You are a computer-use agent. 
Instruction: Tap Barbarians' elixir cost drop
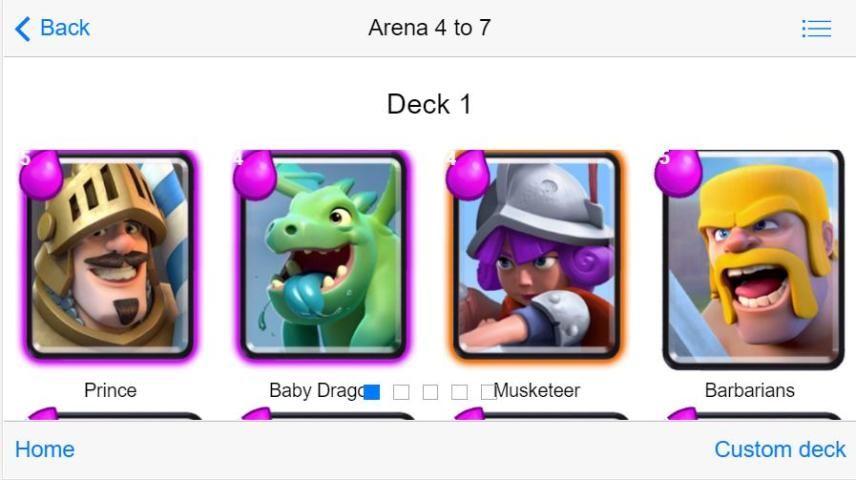click(x=678, y=174)
